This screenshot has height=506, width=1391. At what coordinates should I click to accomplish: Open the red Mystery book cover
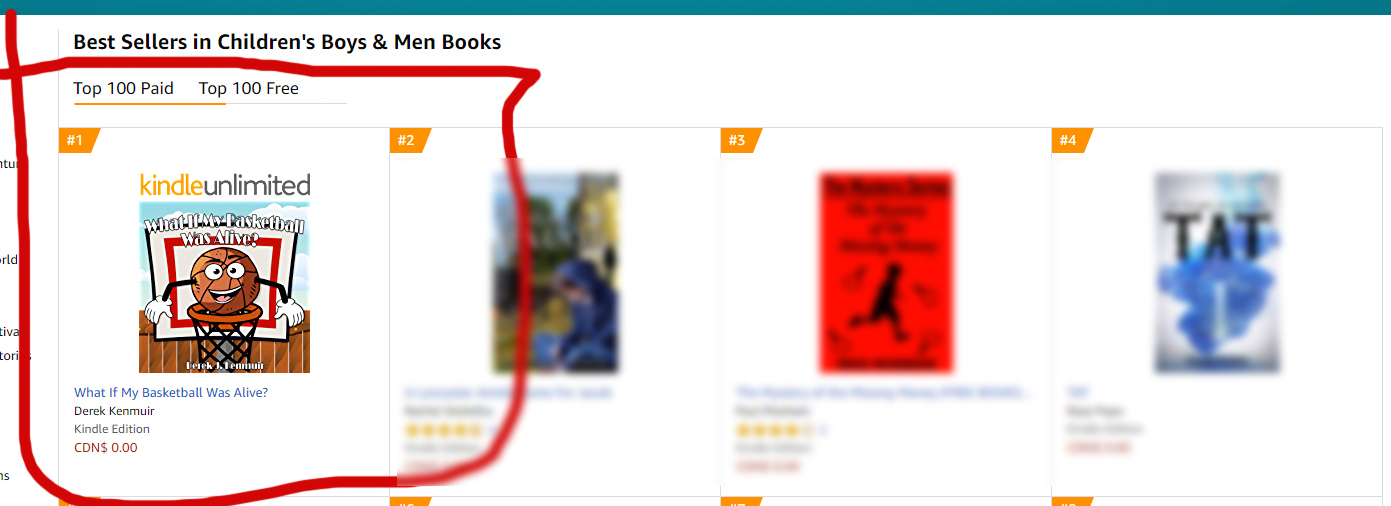coord(886,273)
